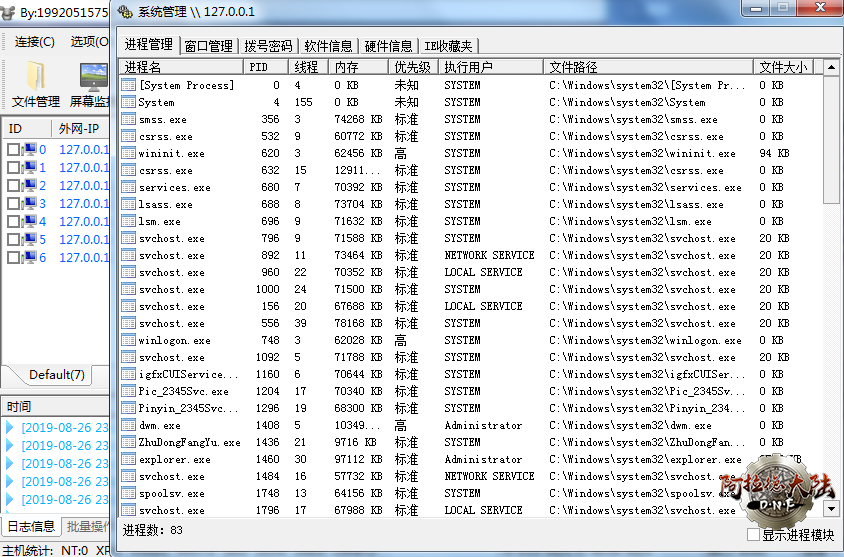The height and width of the screenshot is (557, 844).
Task: Select the winlogon.exe process icon
Action: point(128,340)
